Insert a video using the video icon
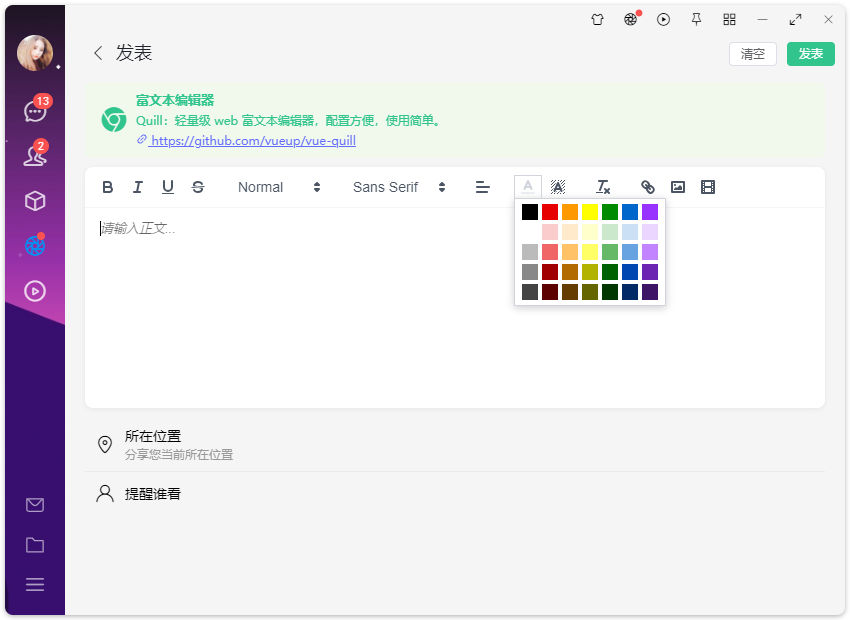The height and width of the screenshot is (620, 850). click(x=708, y=187)
